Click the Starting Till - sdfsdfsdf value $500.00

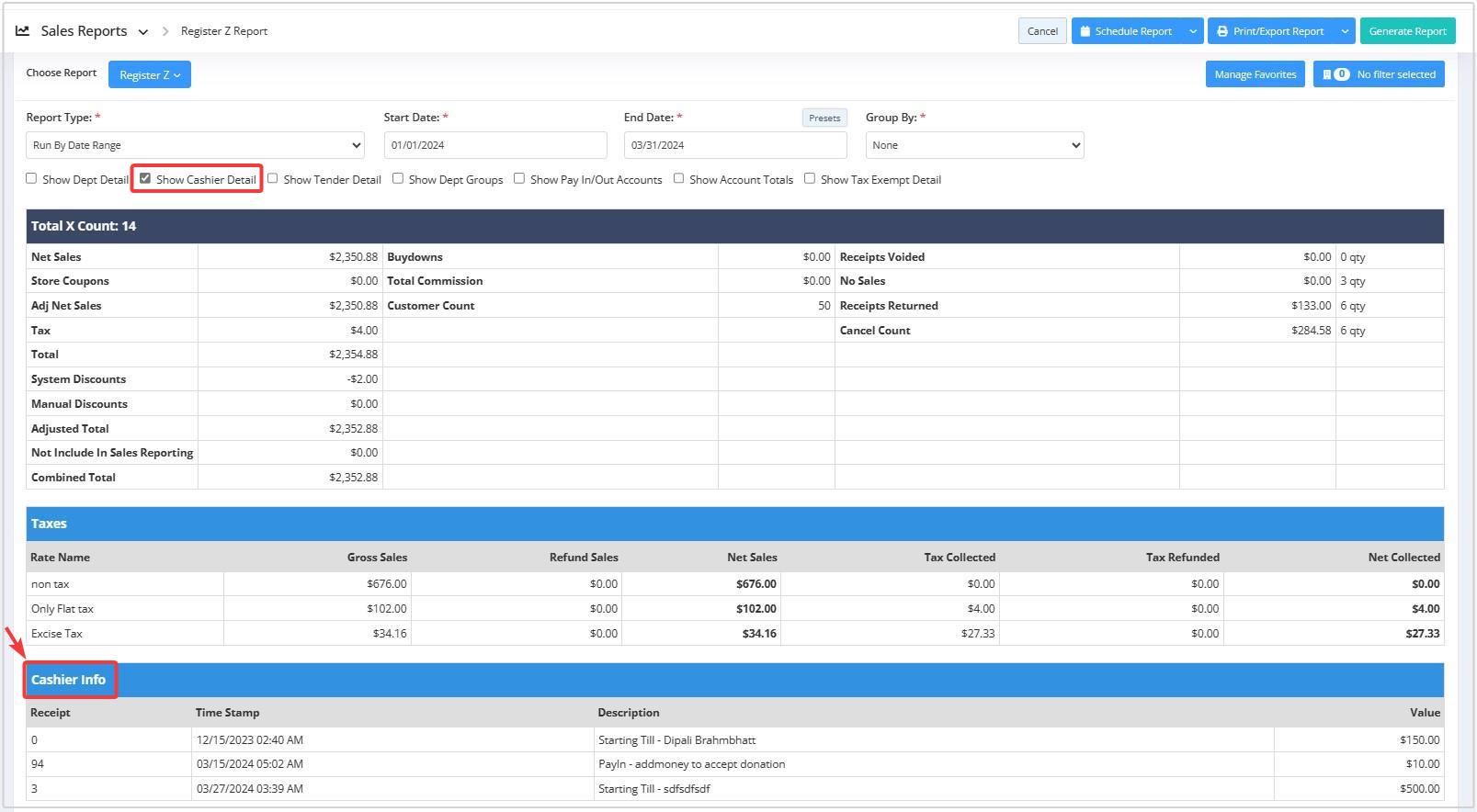1420,789
